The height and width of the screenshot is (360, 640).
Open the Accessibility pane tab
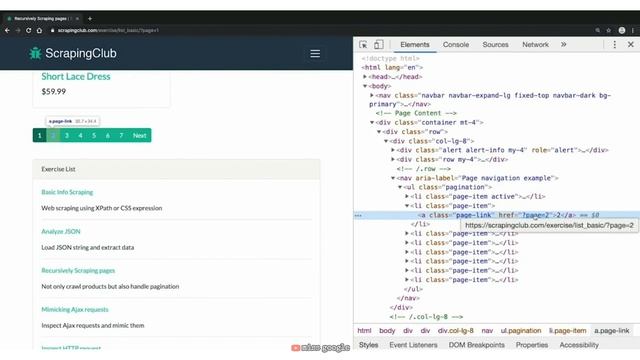pyautogui.click(x=579, y=345)
